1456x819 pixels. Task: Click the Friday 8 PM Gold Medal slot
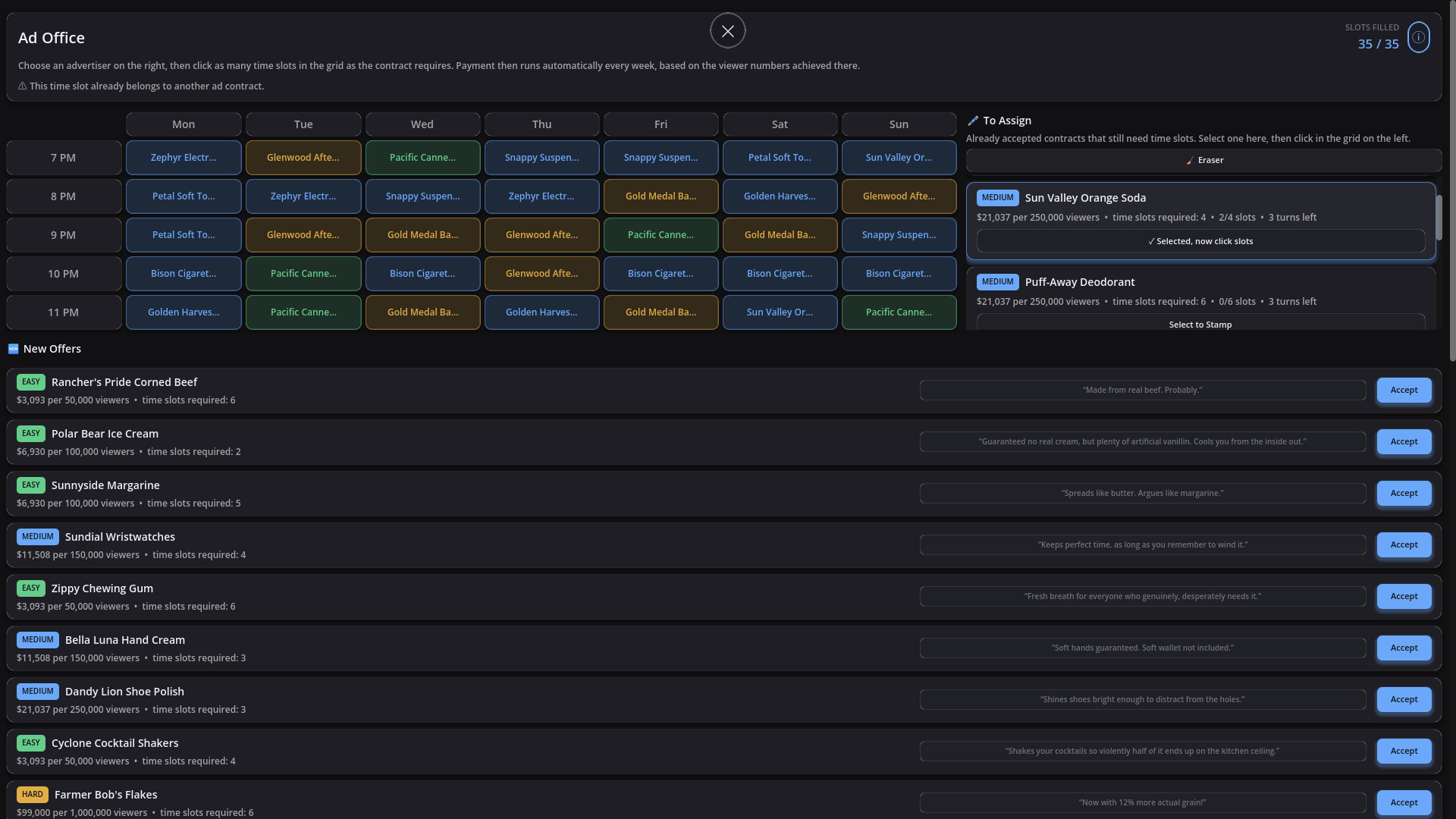[661, 196]
